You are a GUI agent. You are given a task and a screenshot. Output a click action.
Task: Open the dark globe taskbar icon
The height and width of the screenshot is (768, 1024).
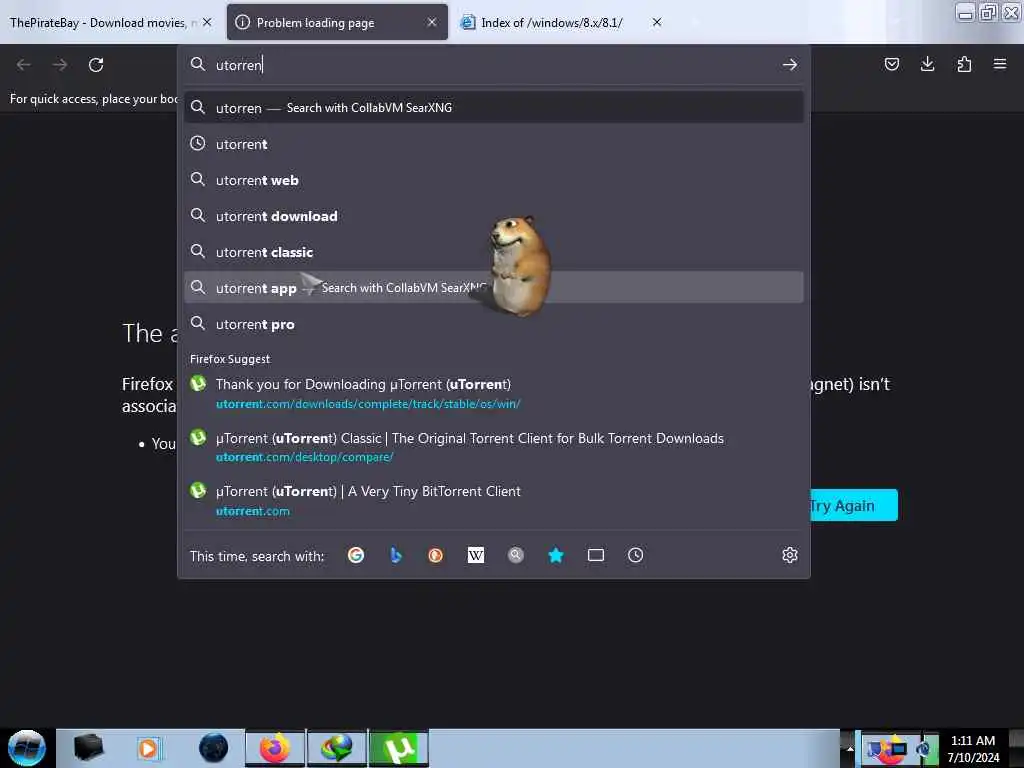214,748
